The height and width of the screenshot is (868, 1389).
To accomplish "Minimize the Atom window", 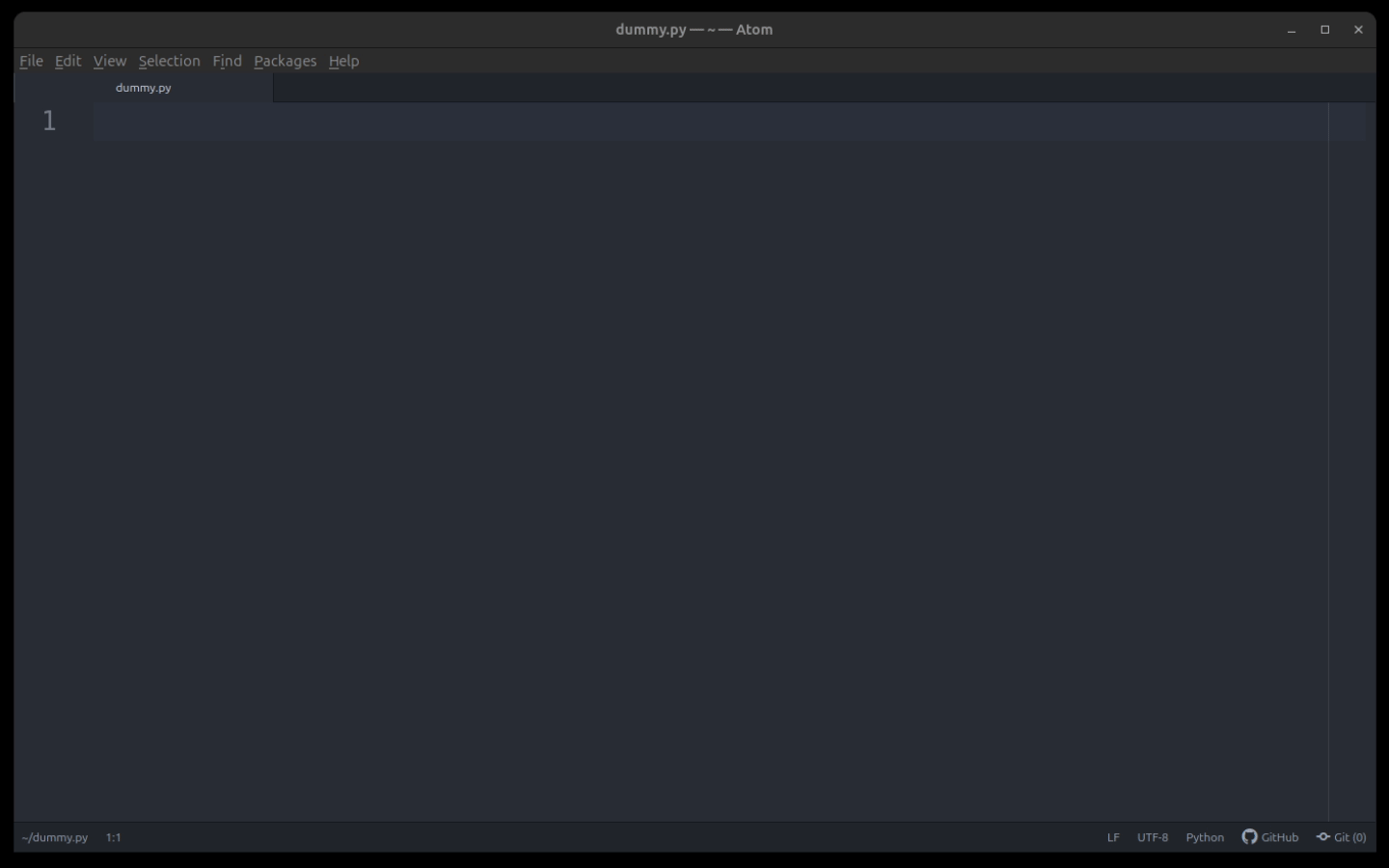I will 1291,30.
